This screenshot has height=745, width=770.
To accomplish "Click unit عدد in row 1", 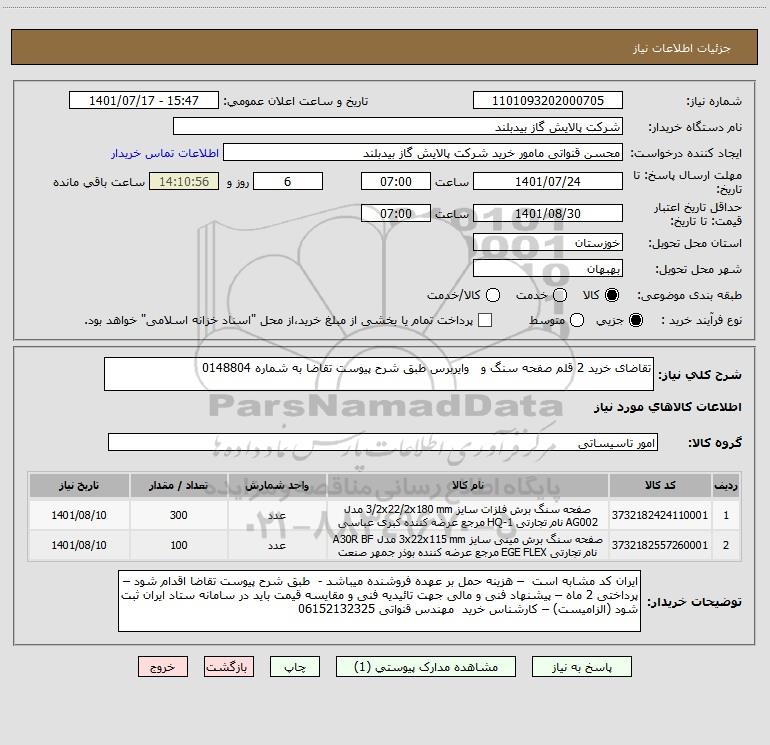I will [277, 515].
